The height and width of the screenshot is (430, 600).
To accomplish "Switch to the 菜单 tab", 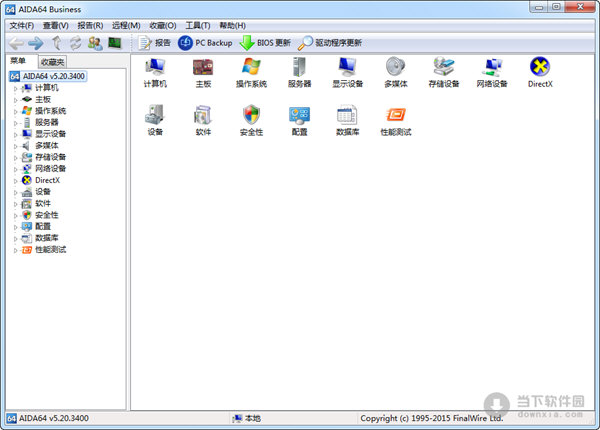I will (x=18, y=61).
